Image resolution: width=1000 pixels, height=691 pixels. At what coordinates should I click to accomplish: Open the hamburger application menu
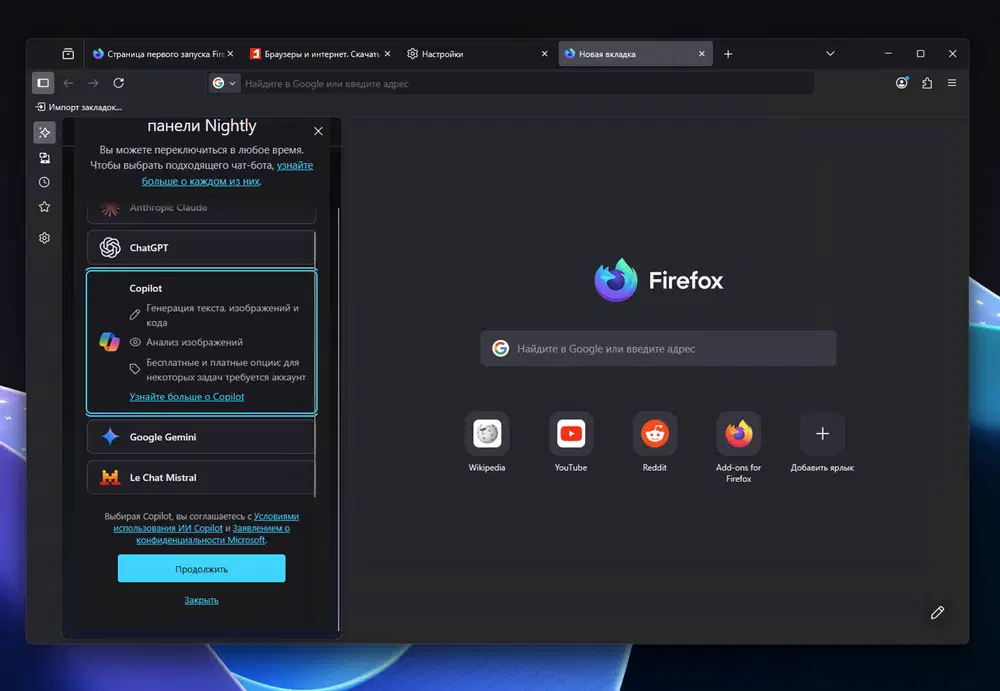point(952,83)
